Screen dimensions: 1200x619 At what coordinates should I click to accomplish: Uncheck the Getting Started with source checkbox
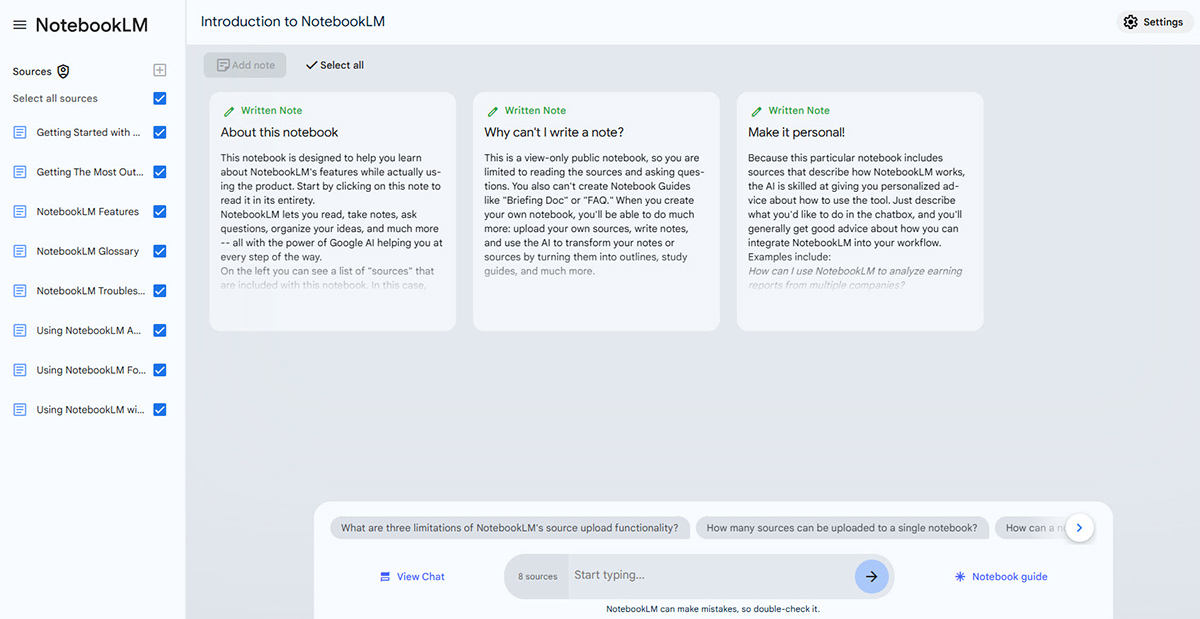(x=160, y=132)
